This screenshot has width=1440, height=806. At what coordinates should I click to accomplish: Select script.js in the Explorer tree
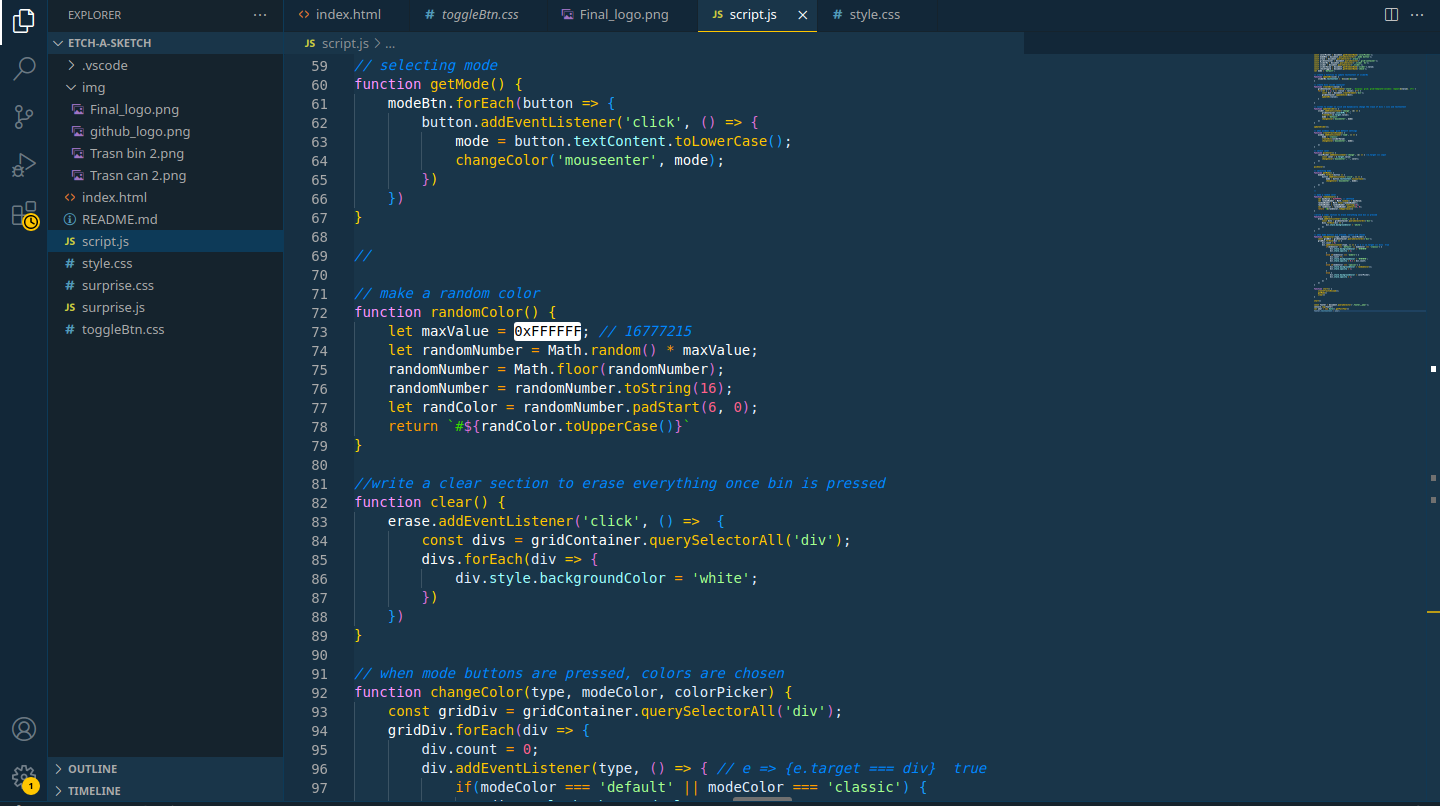point(166,241)
